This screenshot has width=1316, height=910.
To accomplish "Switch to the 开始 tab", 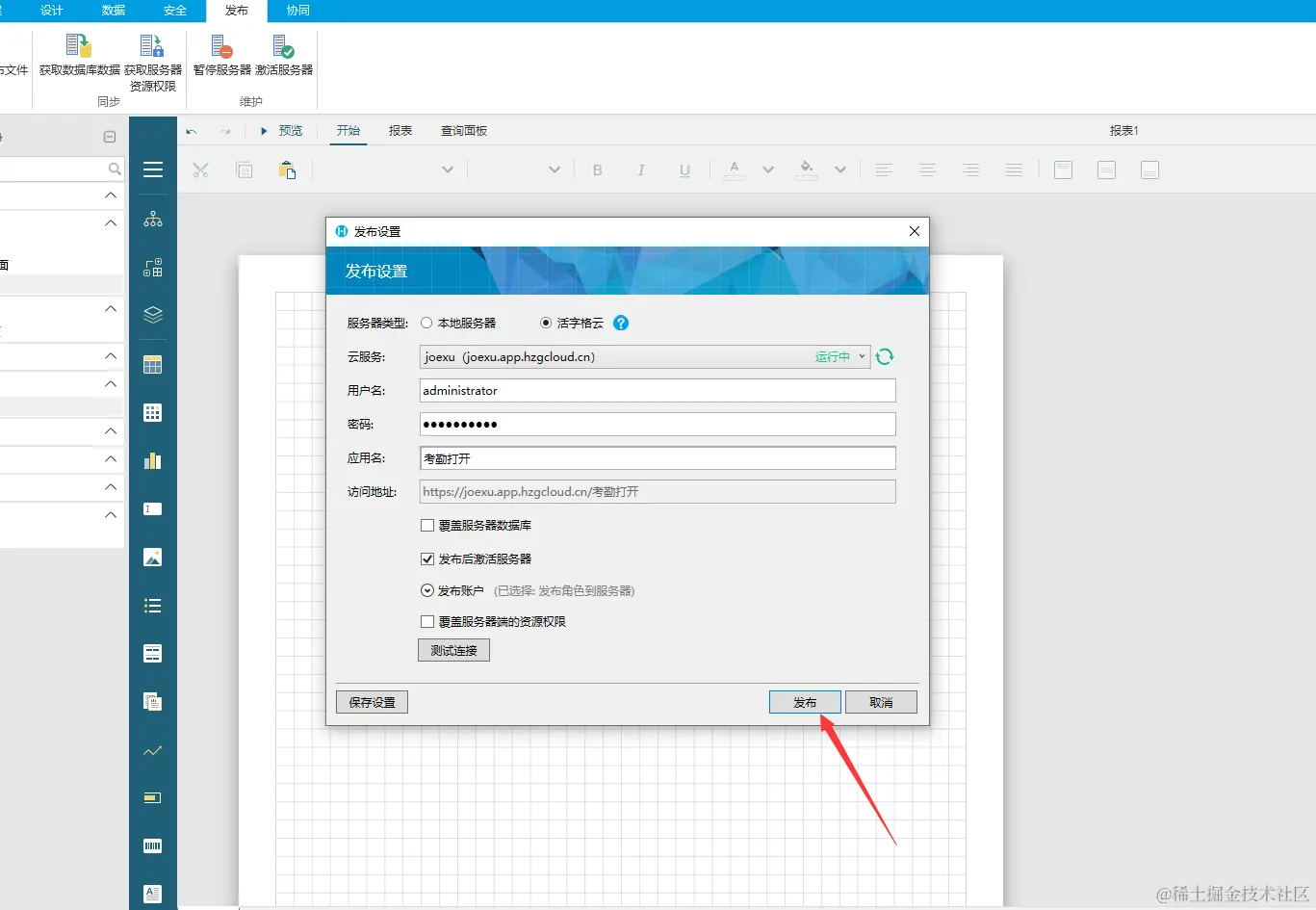I will tap(348, 131).
